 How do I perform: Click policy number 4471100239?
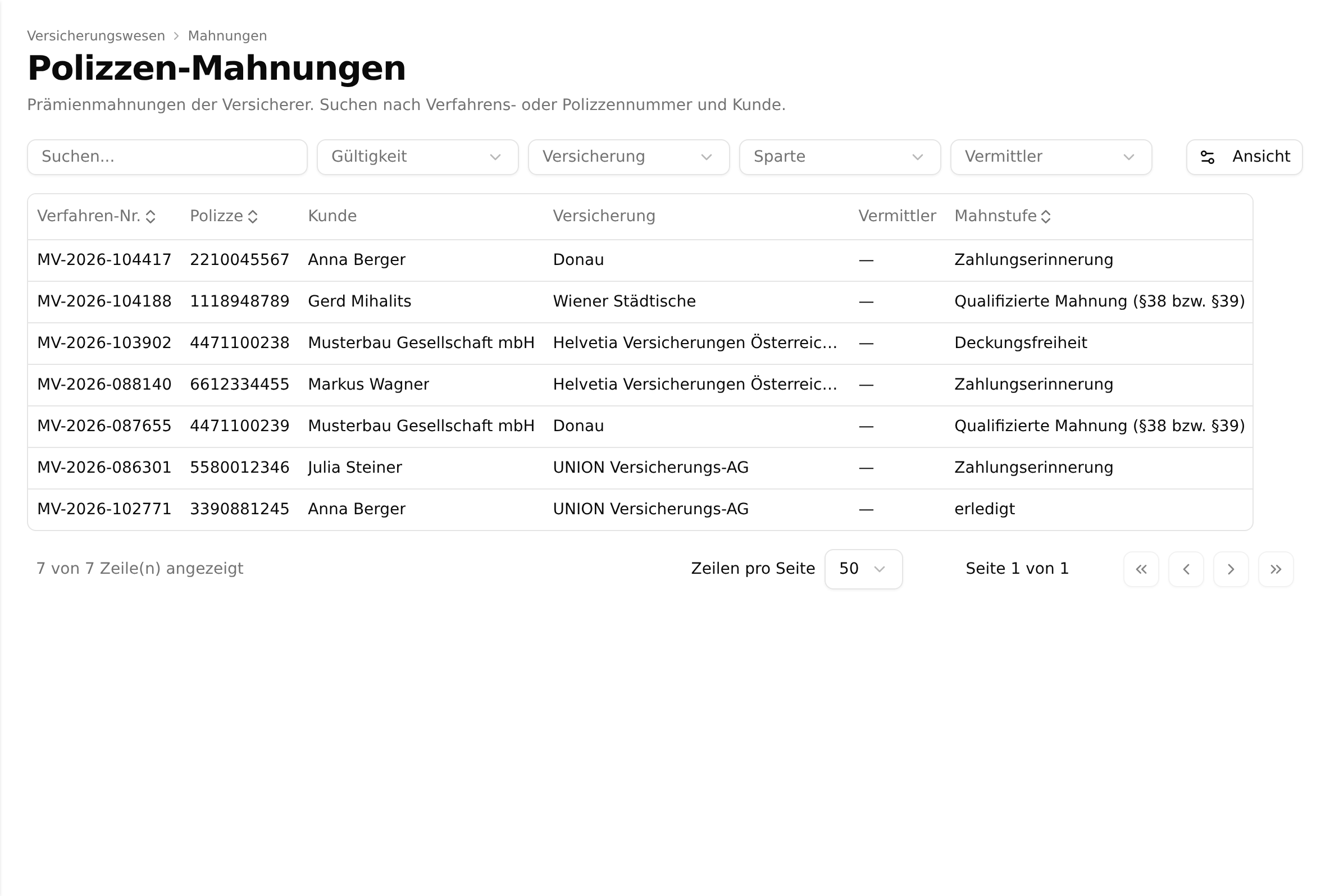[x=239, y=426]
